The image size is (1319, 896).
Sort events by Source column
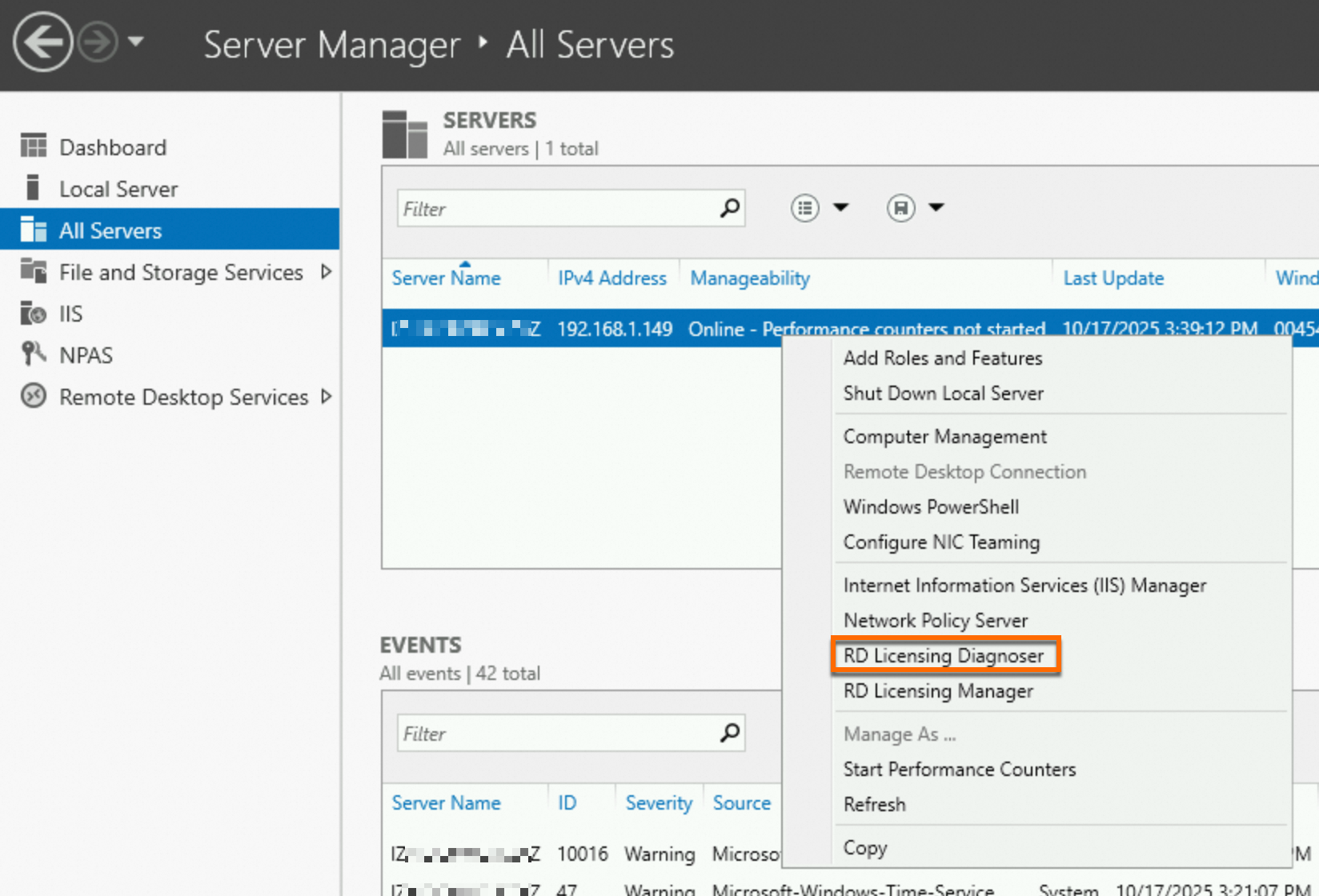coord(742,802)
